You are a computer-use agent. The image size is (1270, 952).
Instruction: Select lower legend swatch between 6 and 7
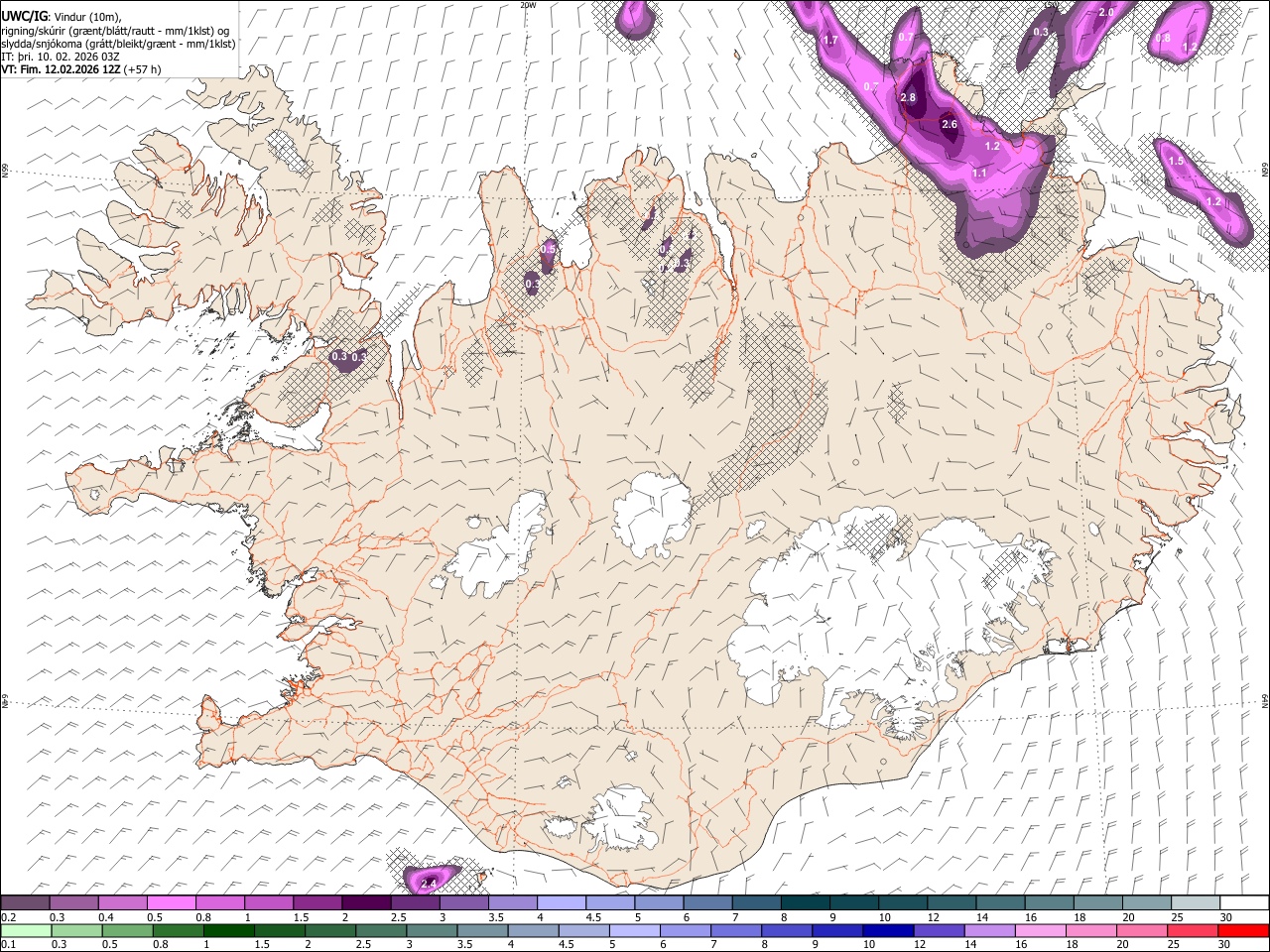point(686,930)
